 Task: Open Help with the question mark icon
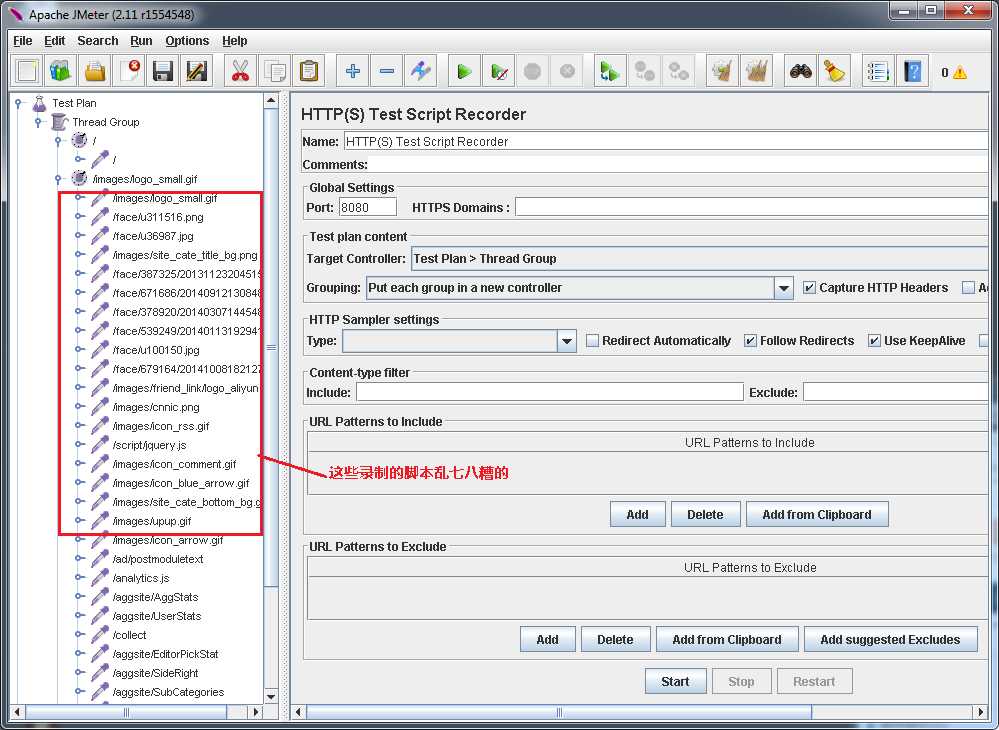912,71
